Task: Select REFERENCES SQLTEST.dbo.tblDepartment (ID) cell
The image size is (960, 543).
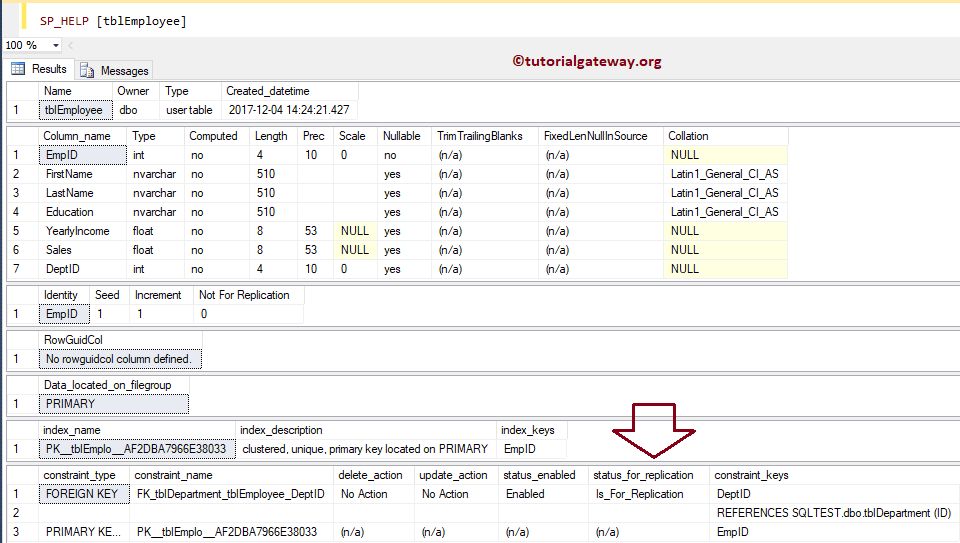Action: [834, 513]
